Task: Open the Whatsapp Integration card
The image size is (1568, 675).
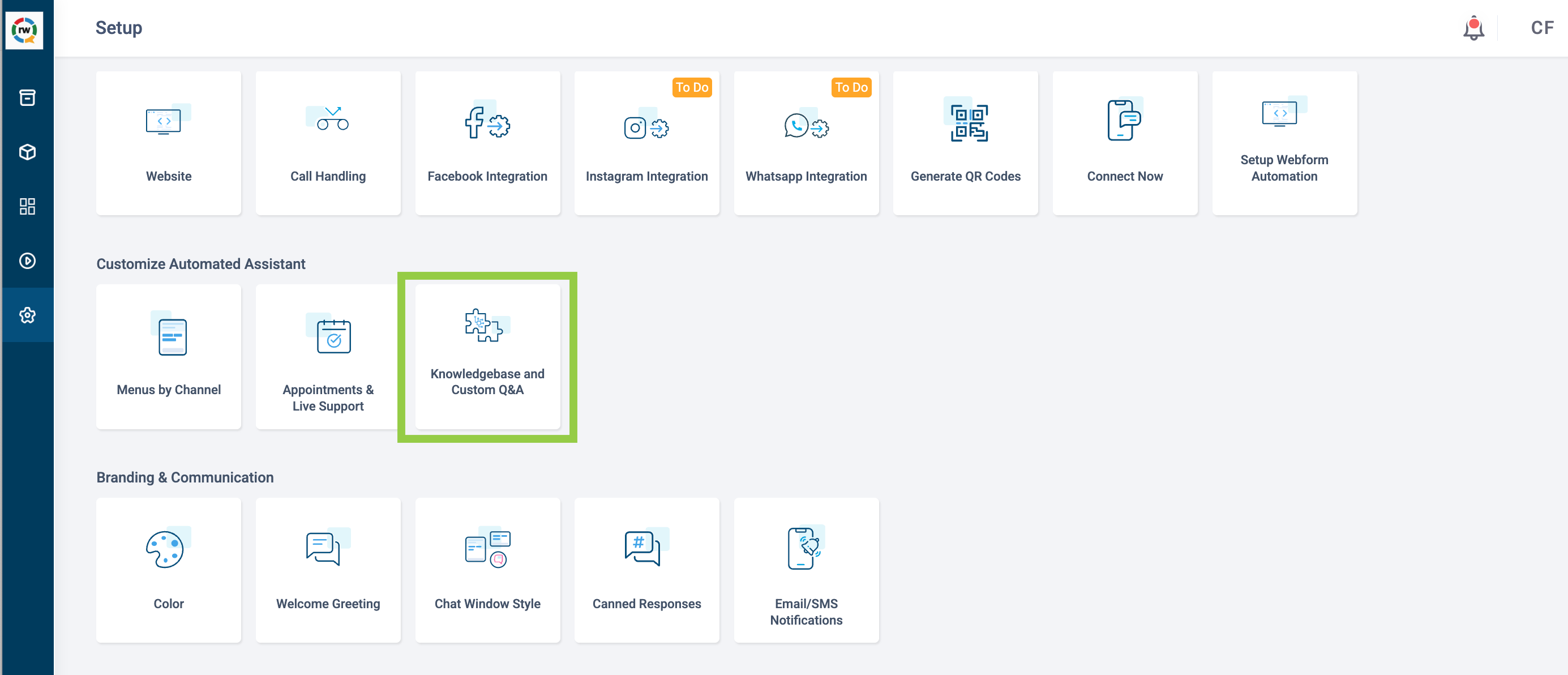Action: [806, 143]
